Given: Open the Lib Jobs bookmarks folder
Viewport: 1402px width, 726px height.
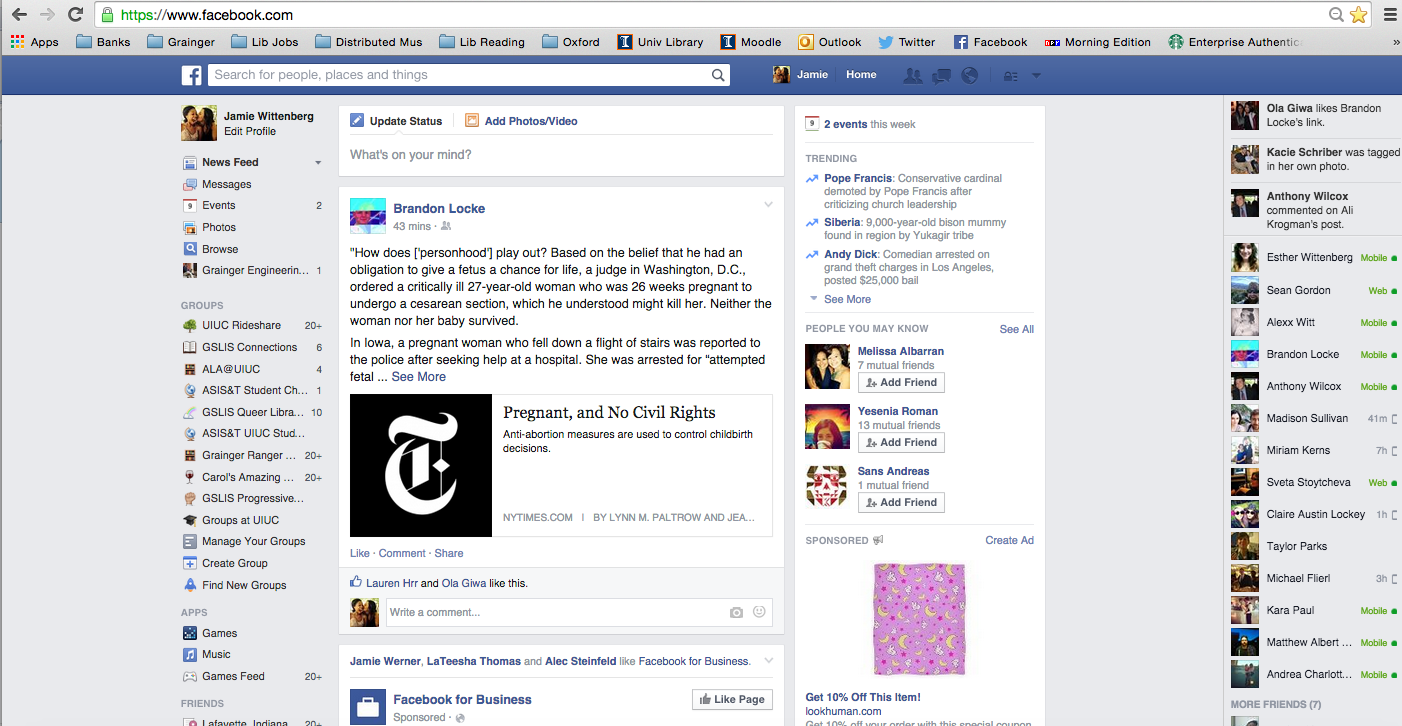Looking at the screenshot, I should (264, 42).
